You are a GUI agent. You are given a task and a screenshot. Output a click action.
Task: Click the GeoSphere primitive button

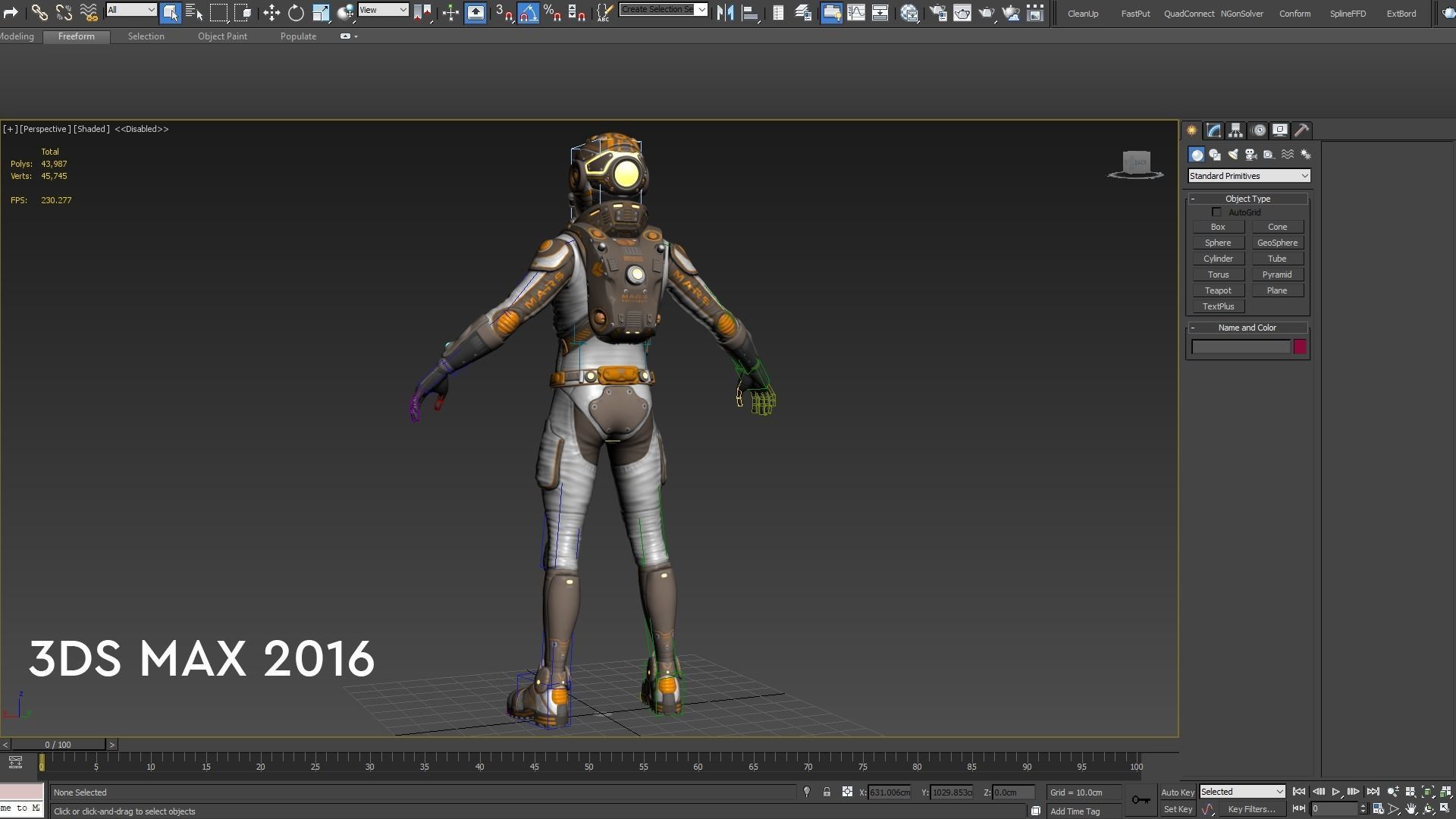[x=1277, y=243]
